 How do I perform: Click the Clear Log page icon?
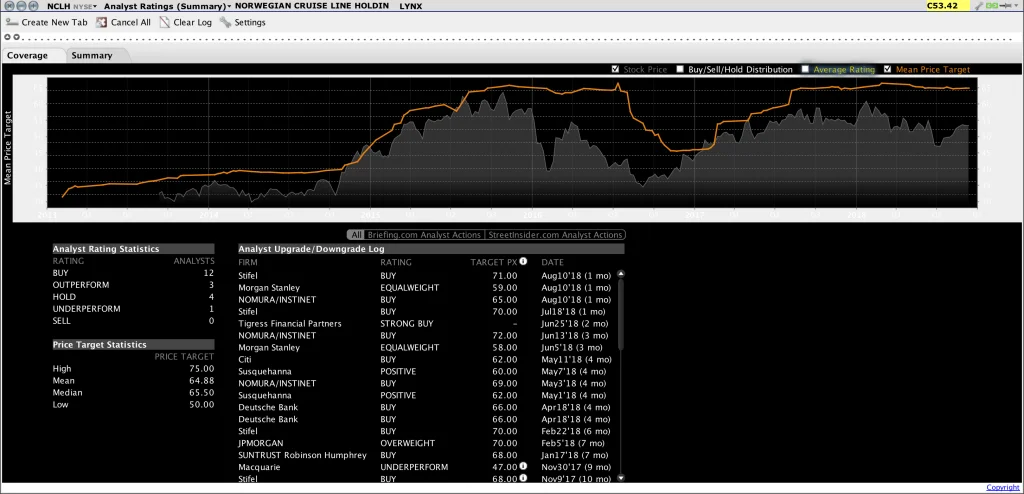pyautogui.click(x=163, y=22)
